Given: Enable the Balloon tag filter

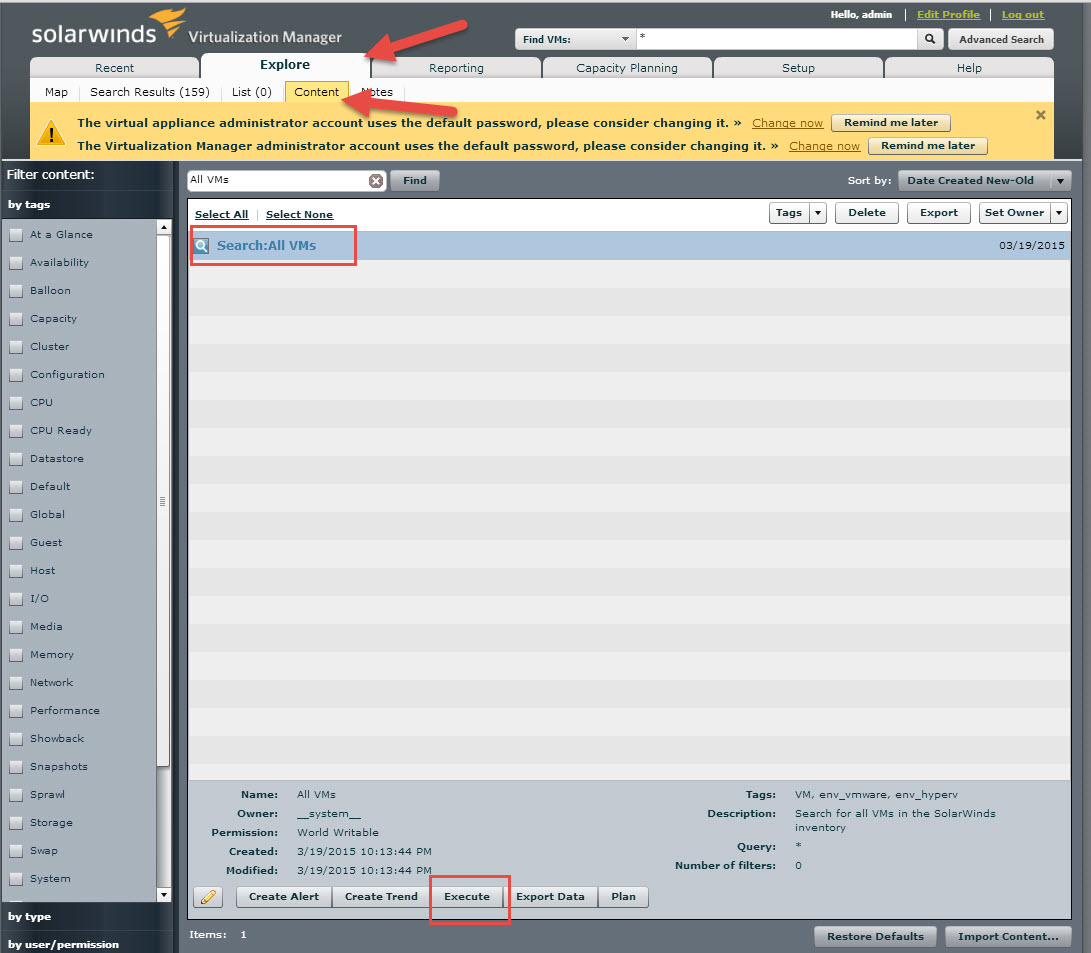Looking at the screenshot, I should point(15,291).
